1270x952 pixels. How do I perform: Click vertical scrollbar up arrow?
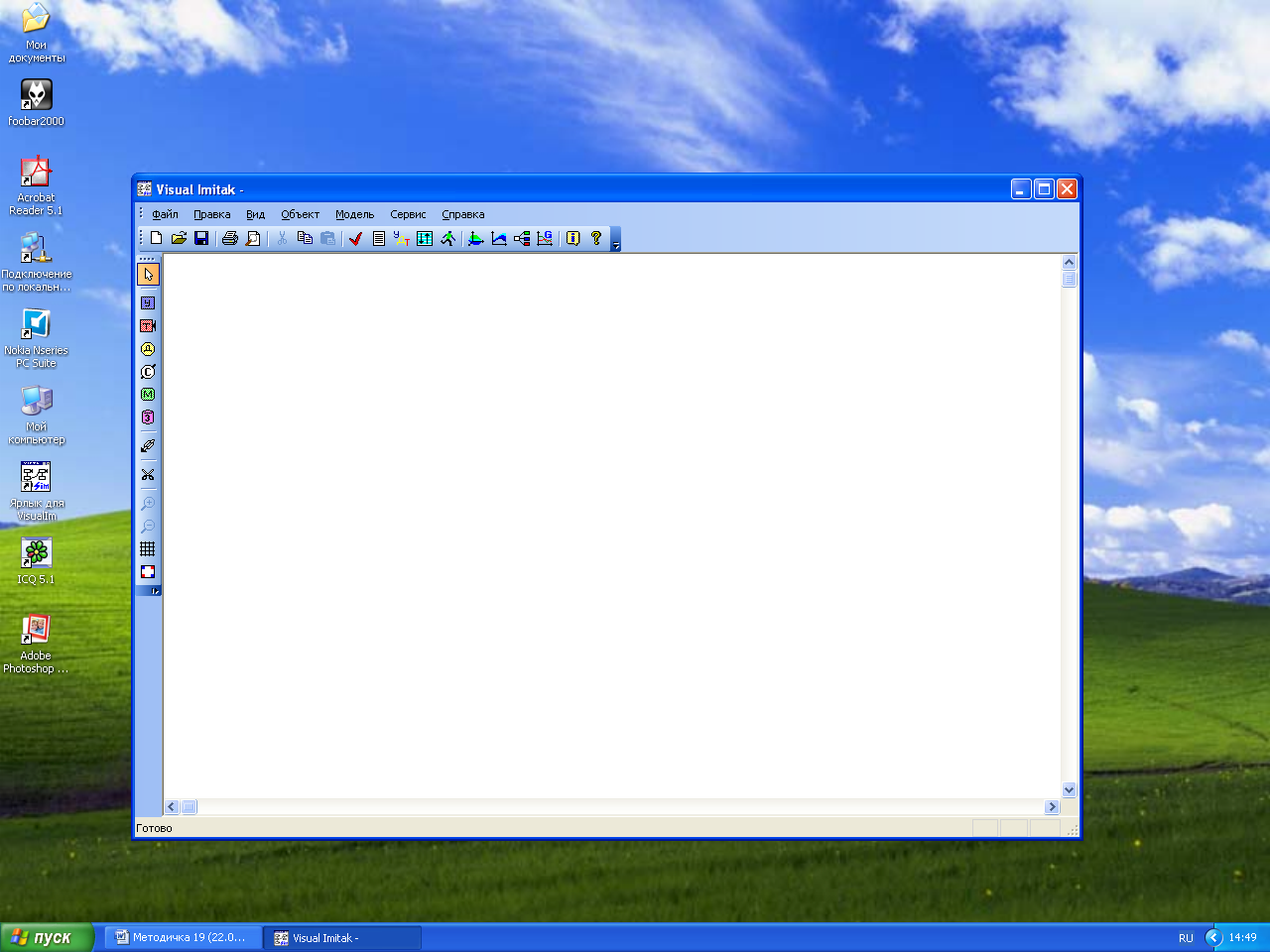click(1070, 263)
